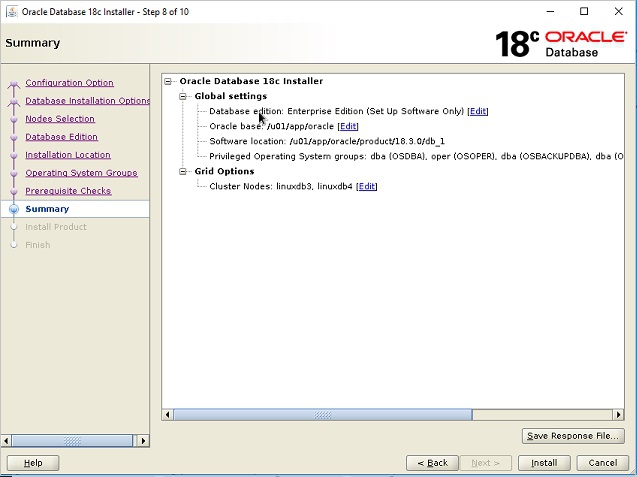Click the Oracle base /u01/app/oracle text
The image size is (637, 477).
(x=271, y=126)
